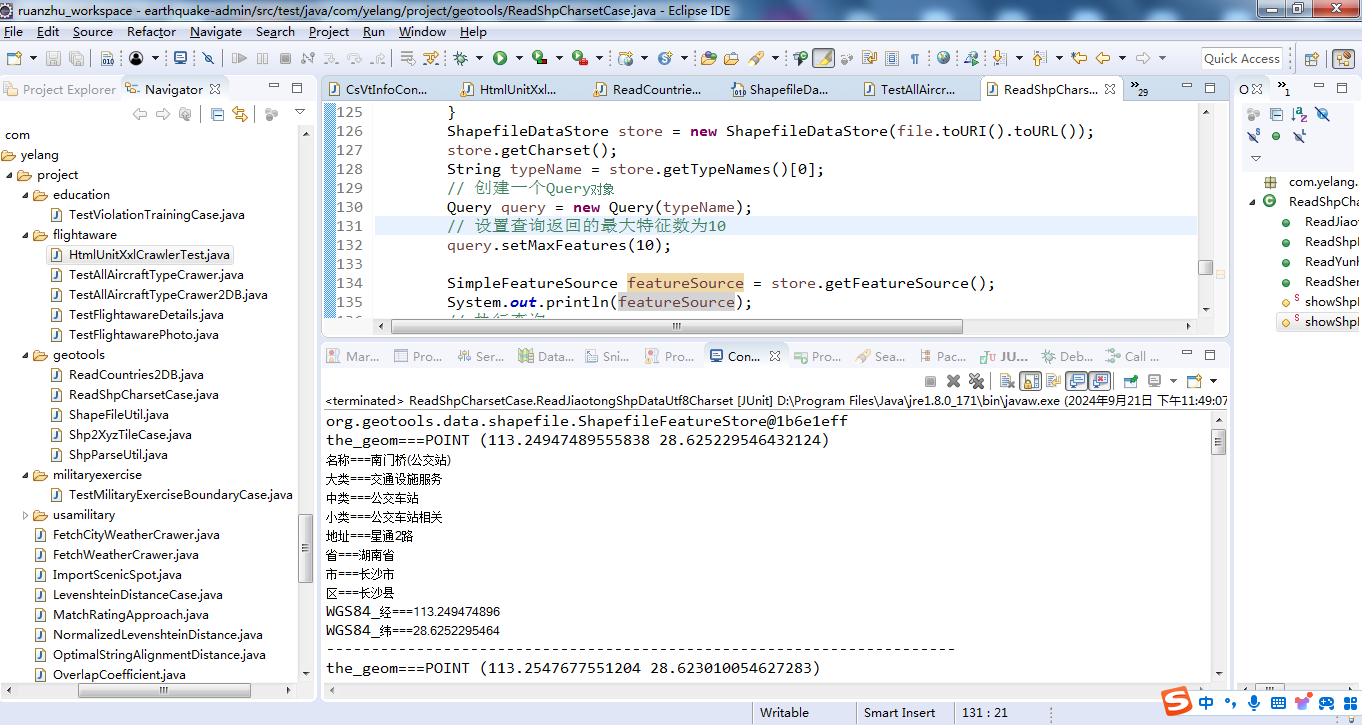Click Toggle Block Selection Mode icon
This screenshot has width=1362, height=725.
(x=892, y=58)
